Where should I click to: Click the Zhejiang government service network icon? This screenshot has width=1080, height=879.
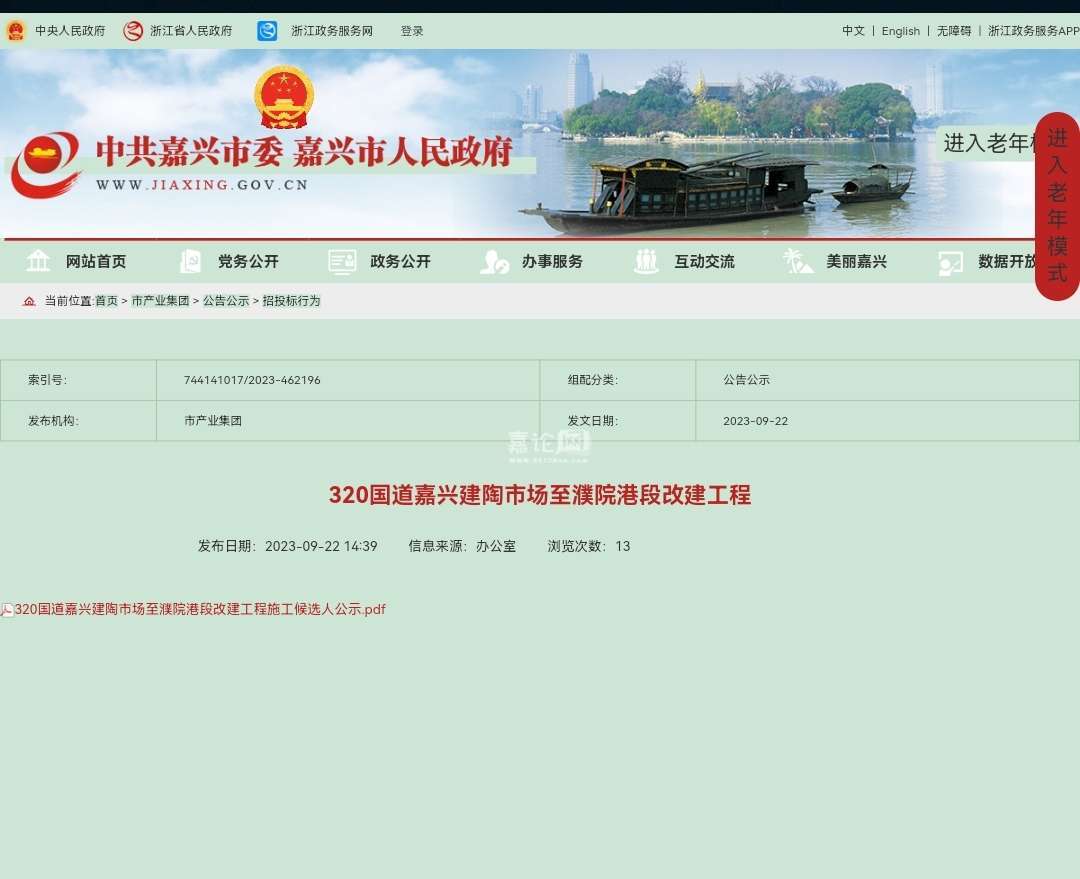click(x=267, y=31)
